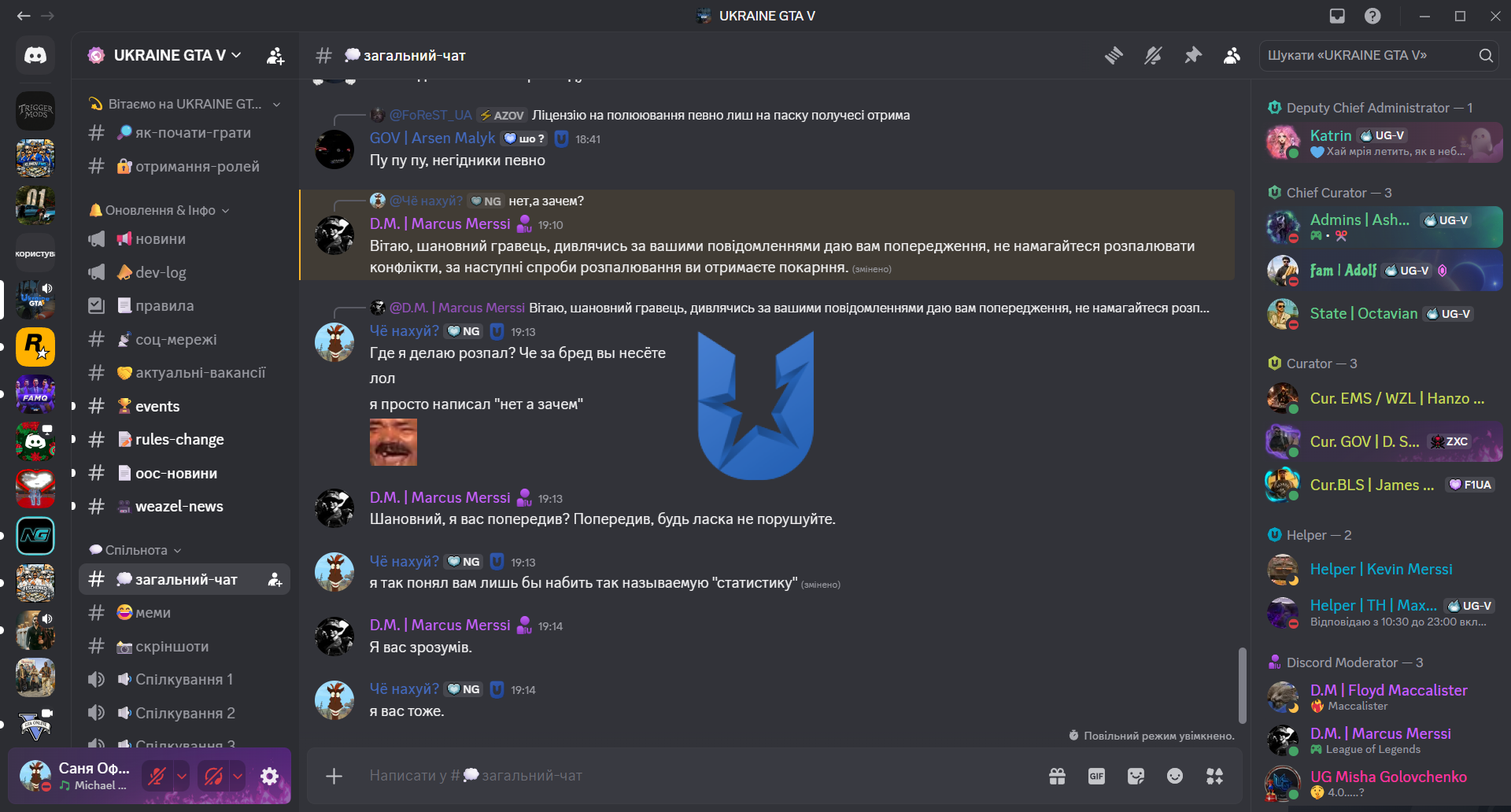Invite people icon beside server name
This screenshot has width=1511, height=812.
click(x=275, y=56)
